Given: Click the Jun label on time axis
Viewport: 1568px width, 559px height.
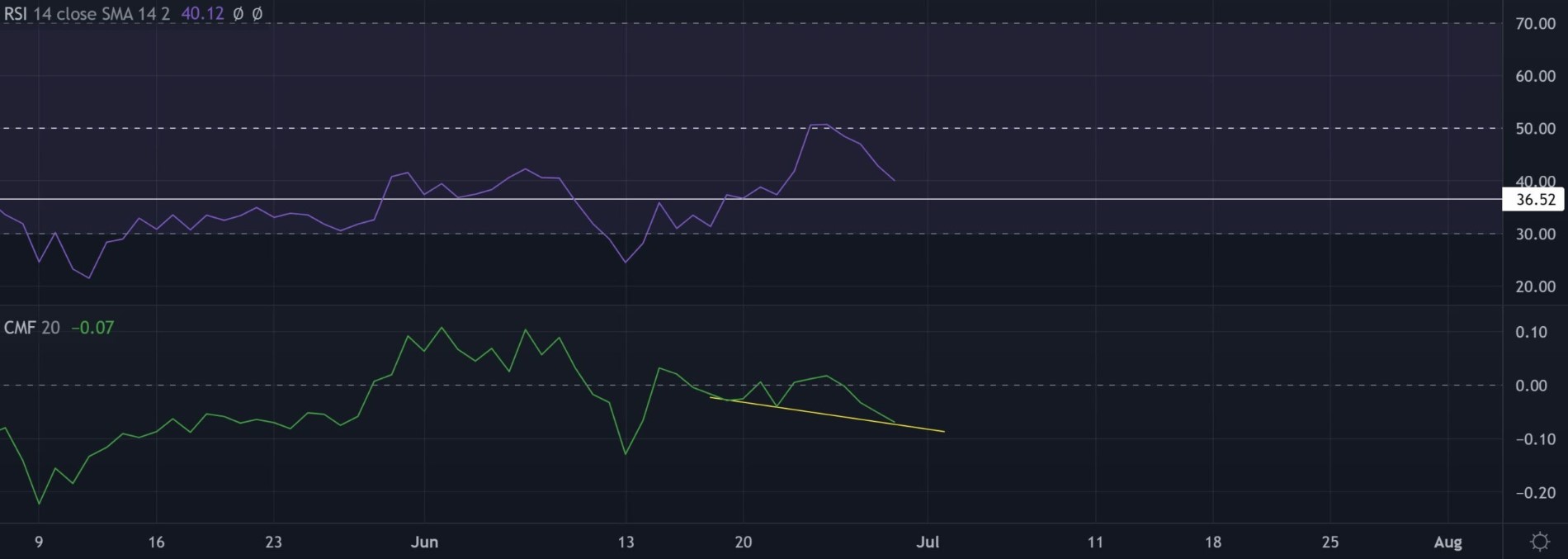Looking at the screenshot, I should coord(424,542).
